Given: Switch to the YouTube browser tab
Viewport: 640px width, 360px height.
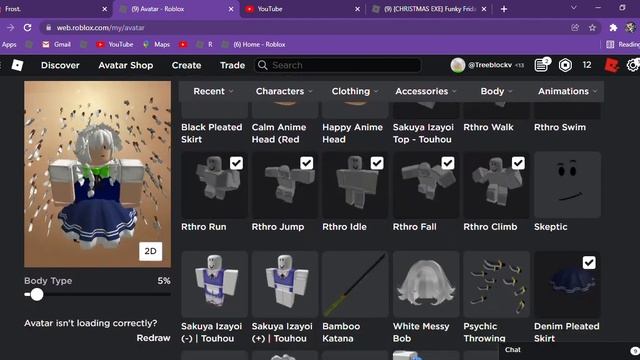Looking at the screenshot, I should [x=302, y=9].
